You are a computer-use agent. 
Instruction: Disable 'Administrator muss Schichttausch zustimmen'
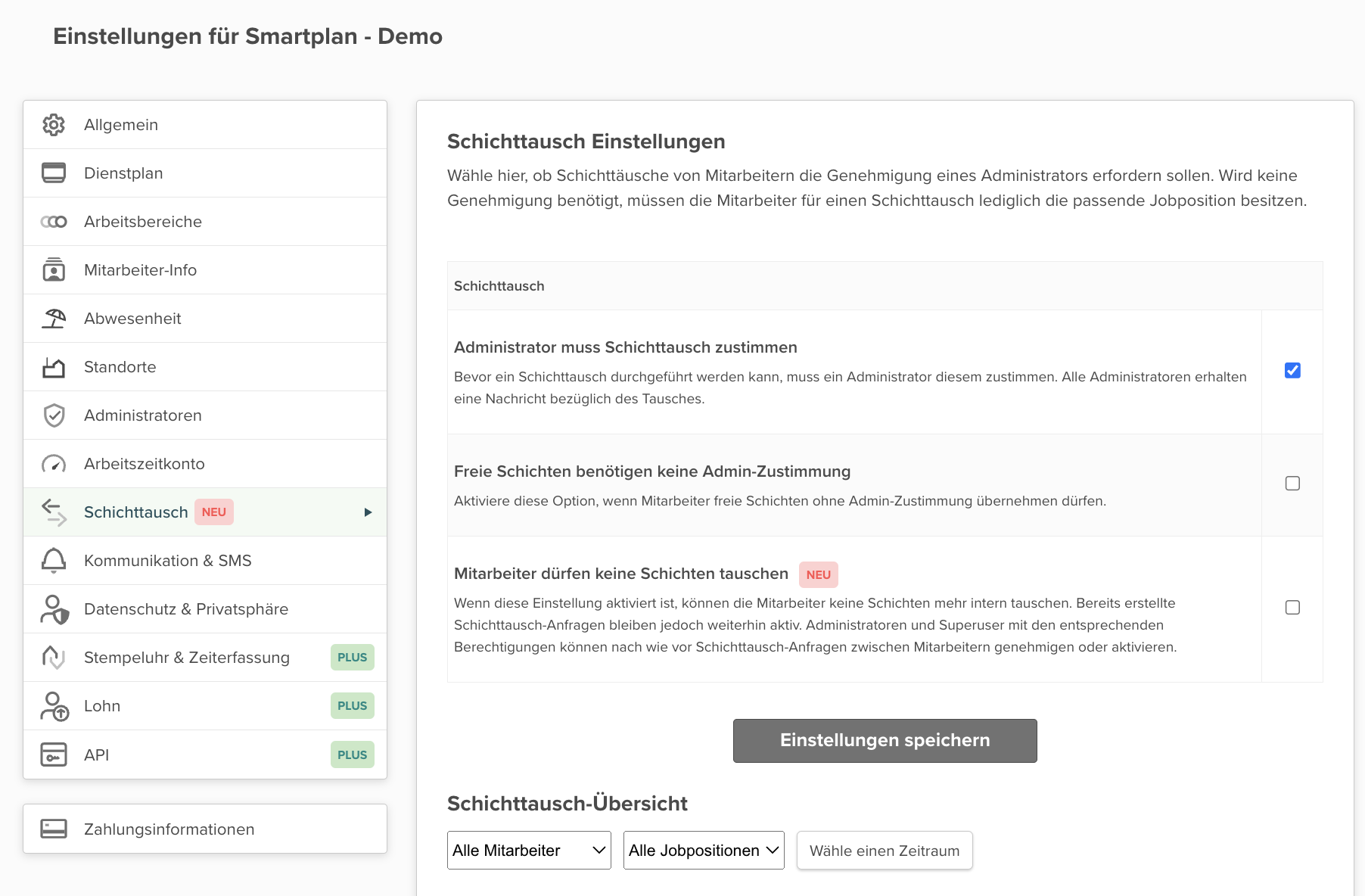point(1293,371)
